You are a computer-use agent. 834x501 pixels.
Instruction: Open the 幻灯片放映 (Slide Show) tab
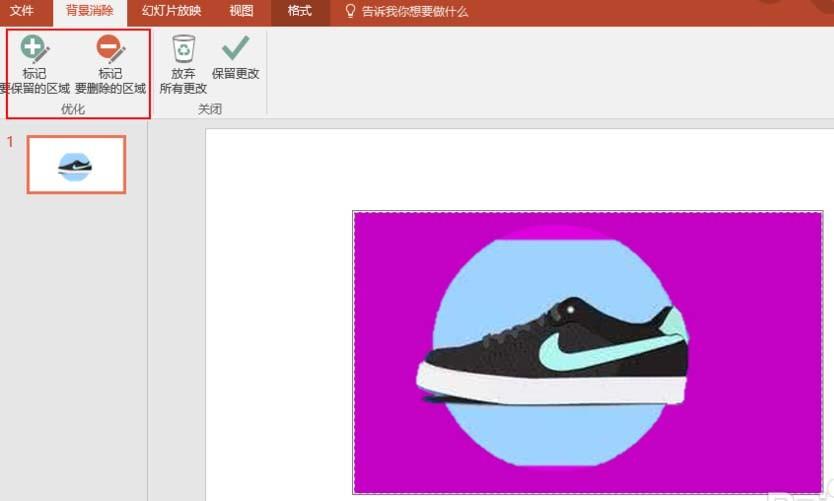coord(172,11)
